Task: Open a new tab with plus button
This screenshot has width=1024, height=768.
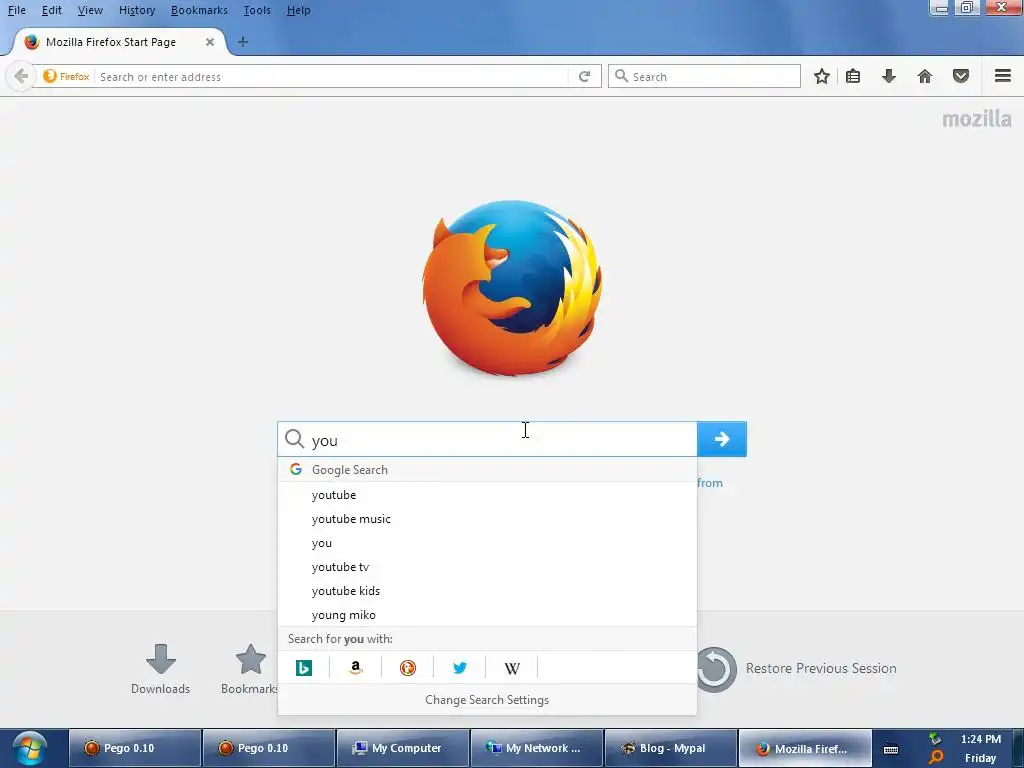Action: tap(242, 42)
